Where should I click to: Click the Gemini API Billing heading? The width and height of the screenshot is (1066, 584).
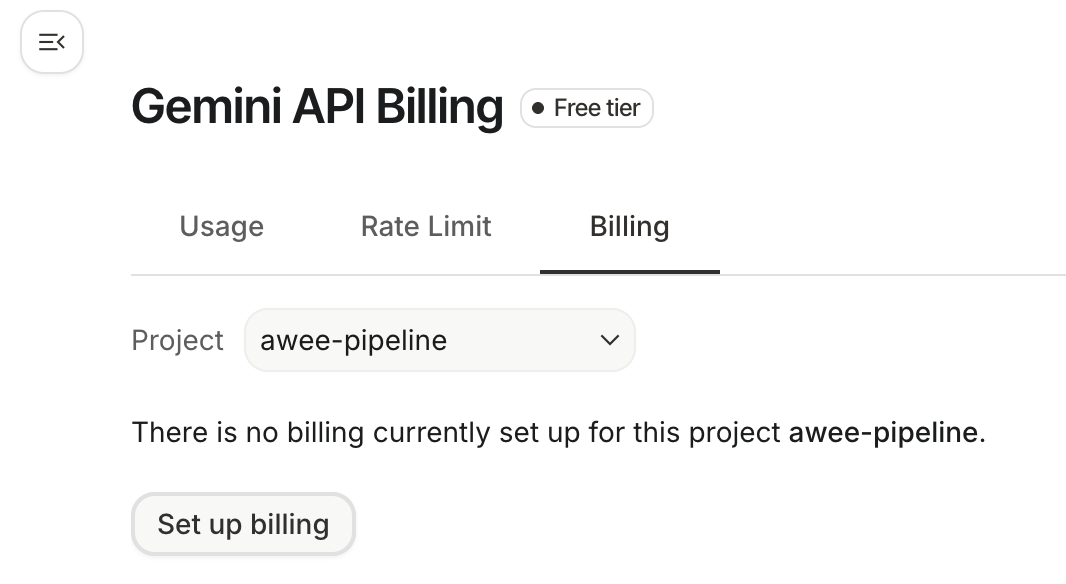pos(317,107)
